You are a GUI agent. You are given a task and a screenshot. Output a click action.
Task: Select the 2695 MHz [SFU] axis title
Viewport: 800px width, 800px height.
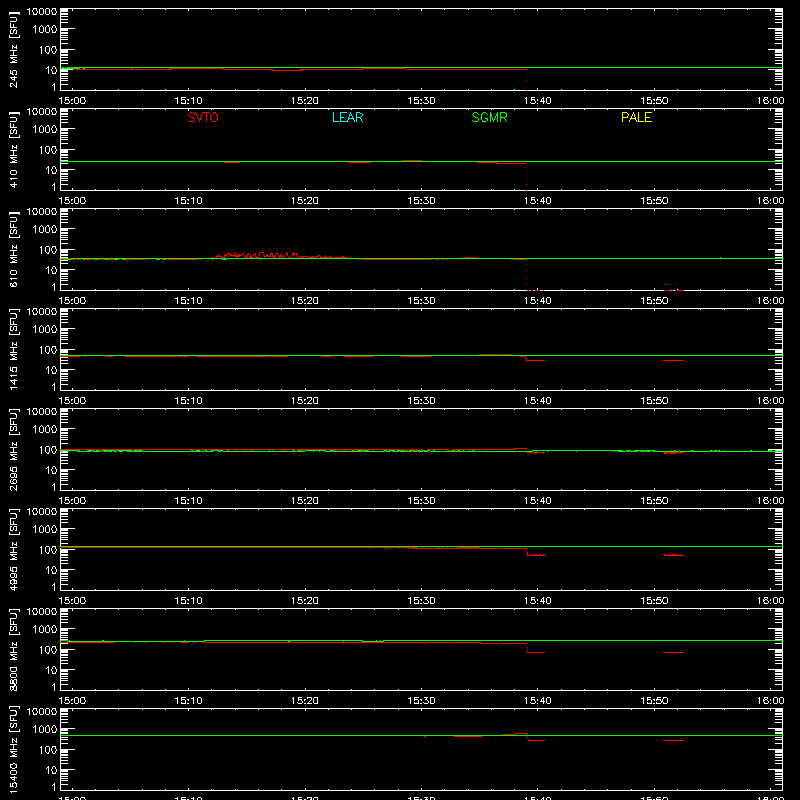coord(13,449)
